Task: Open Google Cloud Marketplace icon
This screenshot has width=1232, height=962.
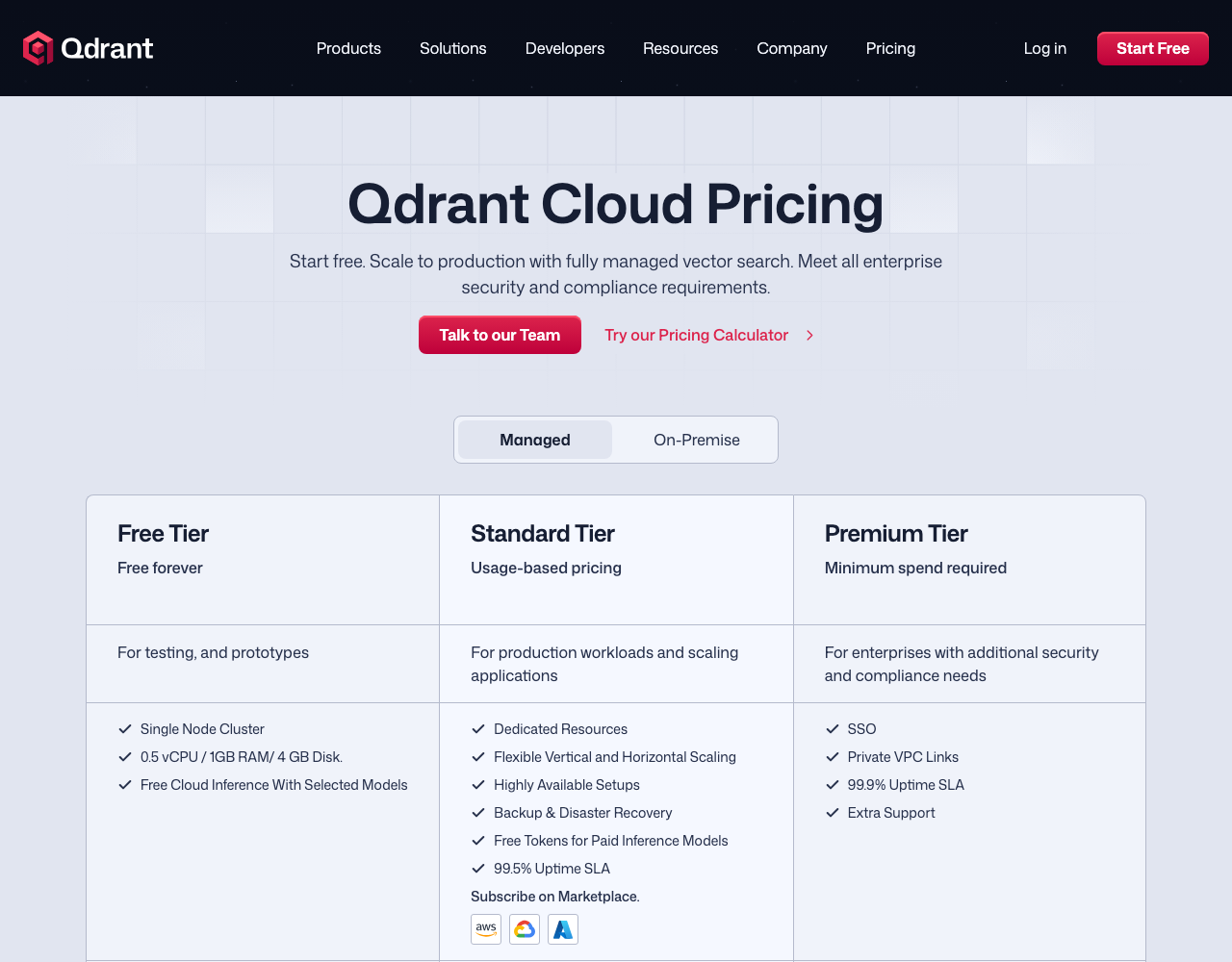Action: point(525,929)
